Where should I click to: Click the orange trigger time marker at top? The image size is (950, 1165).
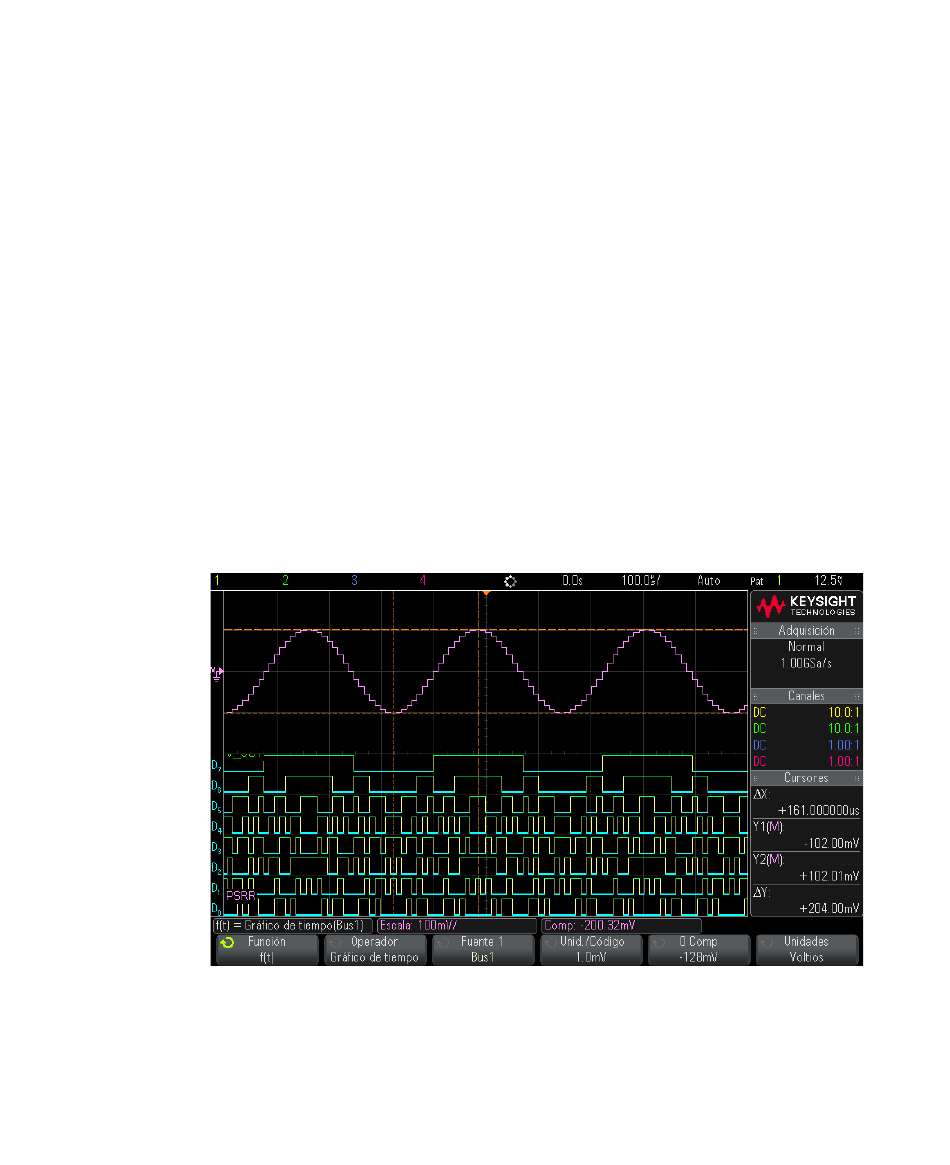486,593
